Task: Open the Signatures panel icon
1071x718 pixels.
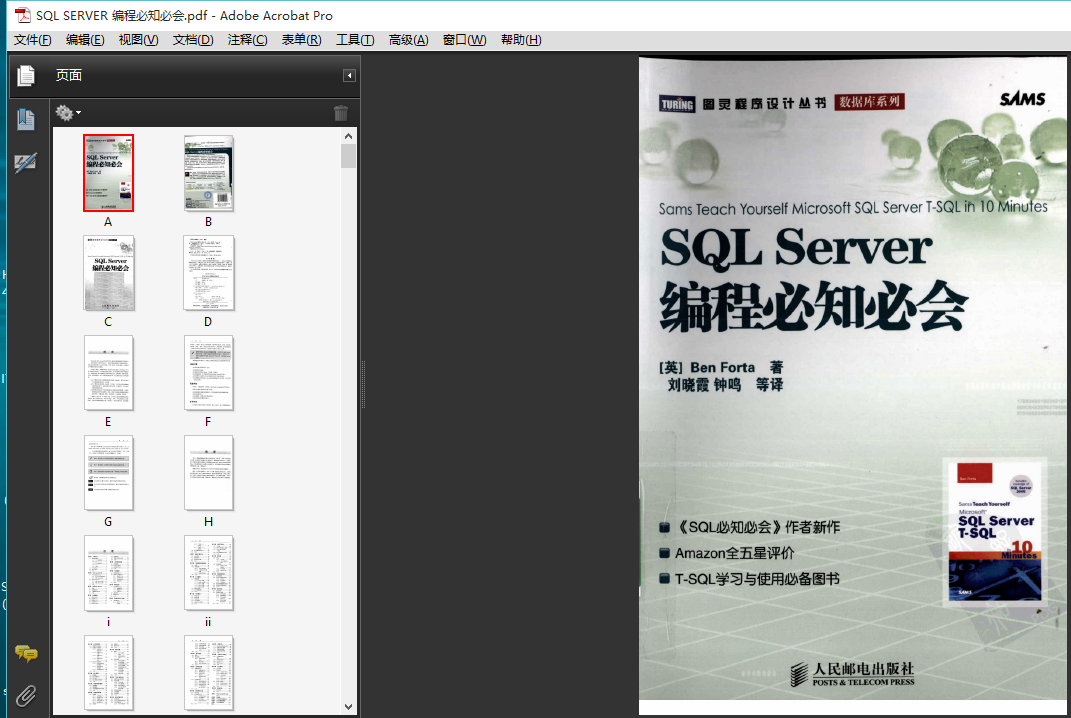Action: (26, 163)
